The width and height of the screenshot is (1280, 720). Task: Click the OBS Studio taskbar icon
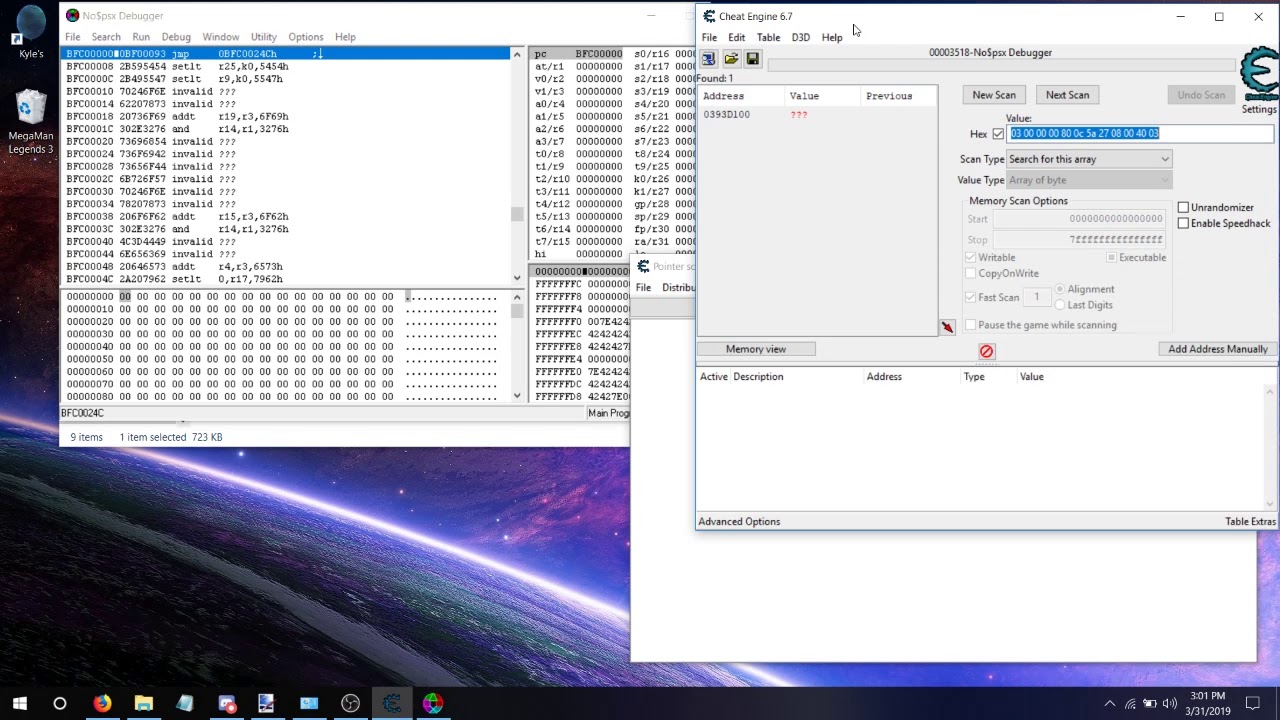(350, 704)
